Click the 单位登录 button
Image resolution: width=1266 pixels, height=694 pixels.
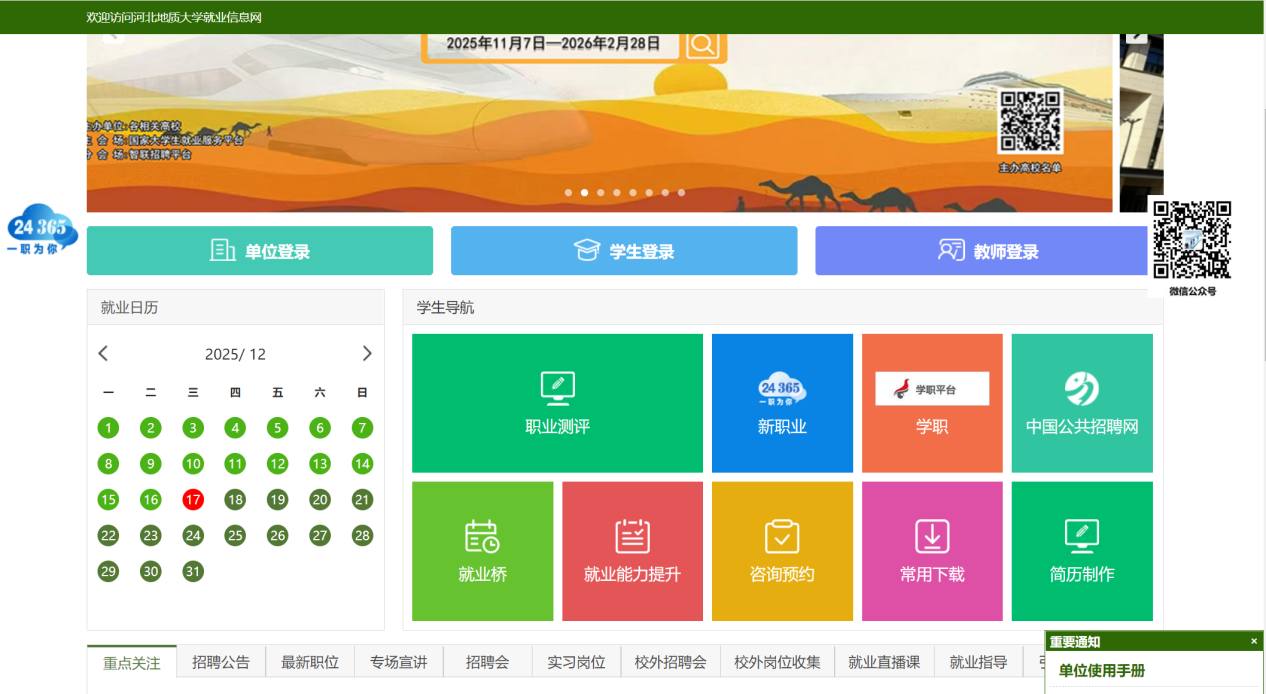(x=260, y=251)
